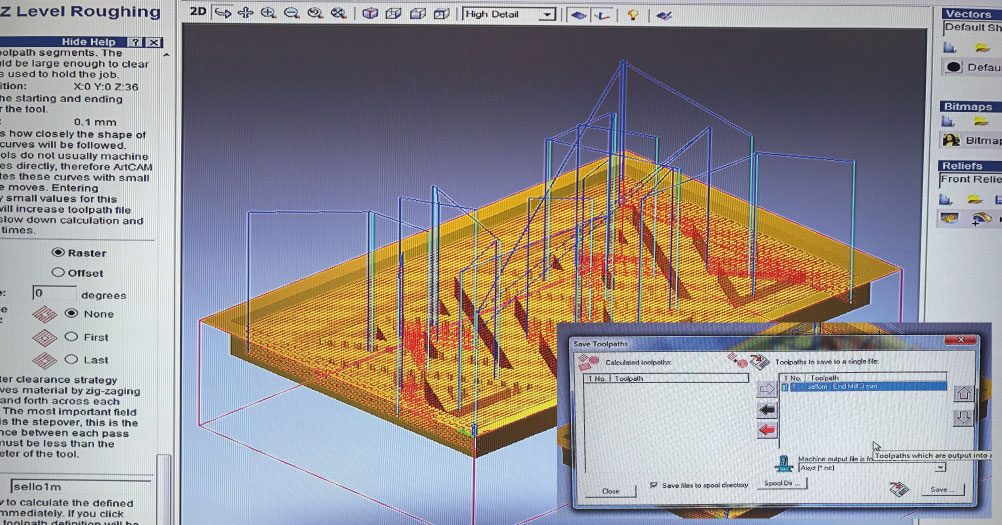Click the new vector layer icon
Viewport: 1002px width, 525px height.
tap(950, 47)
